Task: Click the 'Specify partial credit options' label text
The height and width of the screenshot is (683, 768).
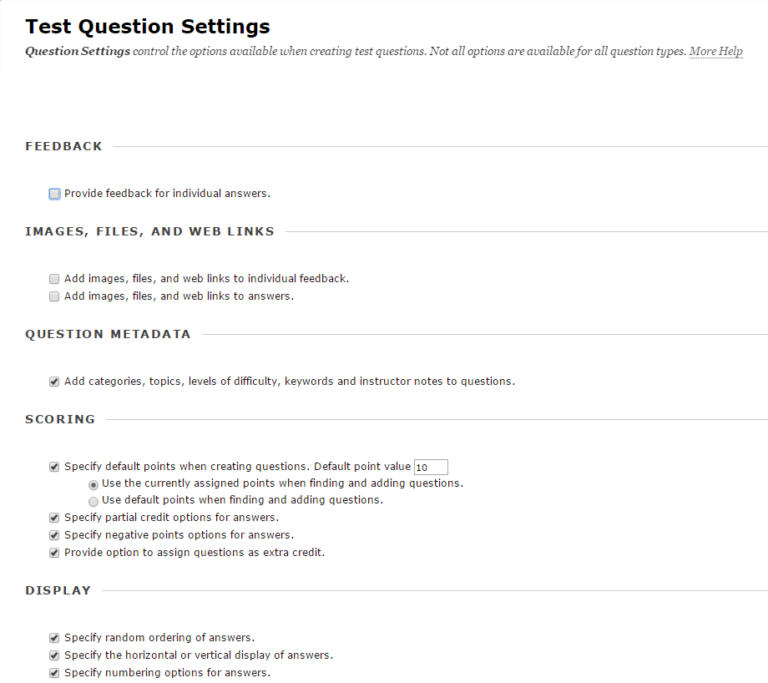Action: point(171,517)
